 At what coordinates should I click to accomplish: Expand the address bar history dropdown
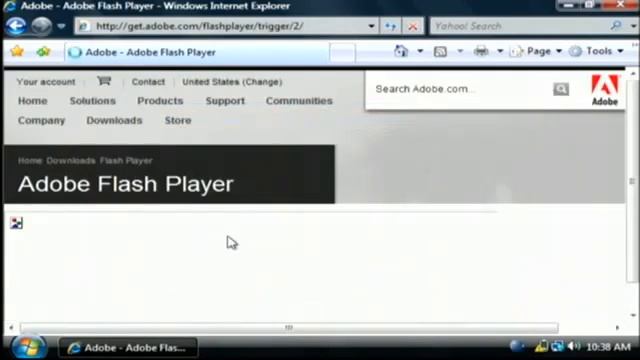tap(371, 27)
